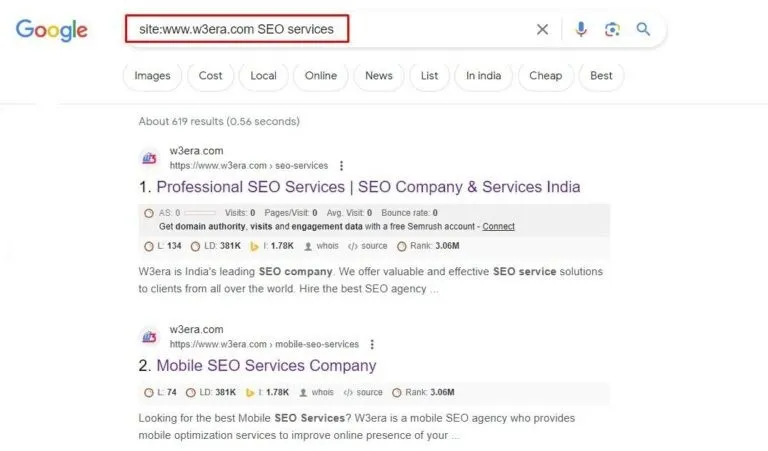The width and height of the screenshot is (768, 451).
Task: Open whois for second result
Action: pyautogui.click(x=316, y=392)
